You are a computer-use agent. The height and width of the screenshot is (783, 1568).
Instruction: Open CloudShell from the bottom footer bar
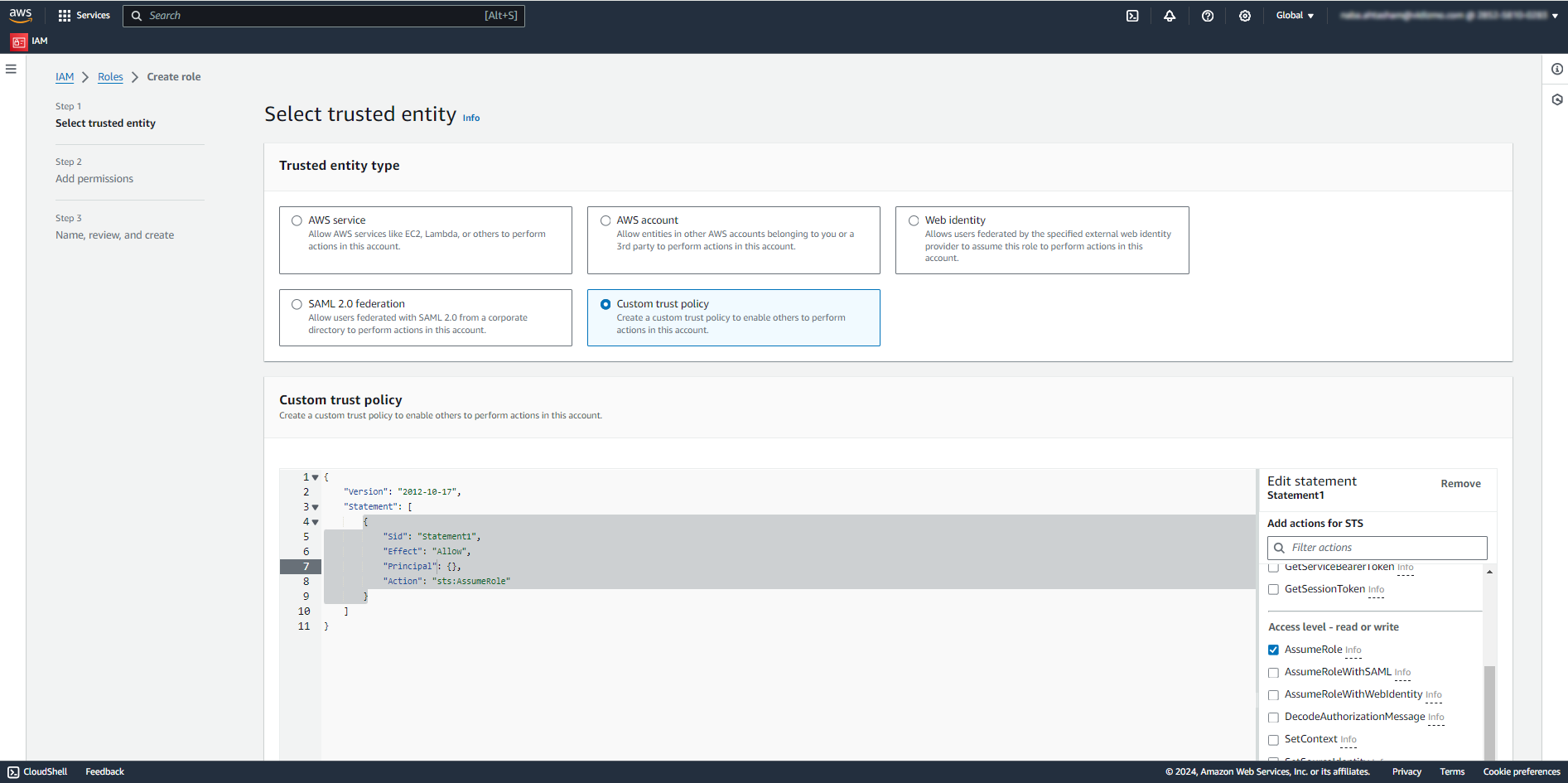pos(38,771)
